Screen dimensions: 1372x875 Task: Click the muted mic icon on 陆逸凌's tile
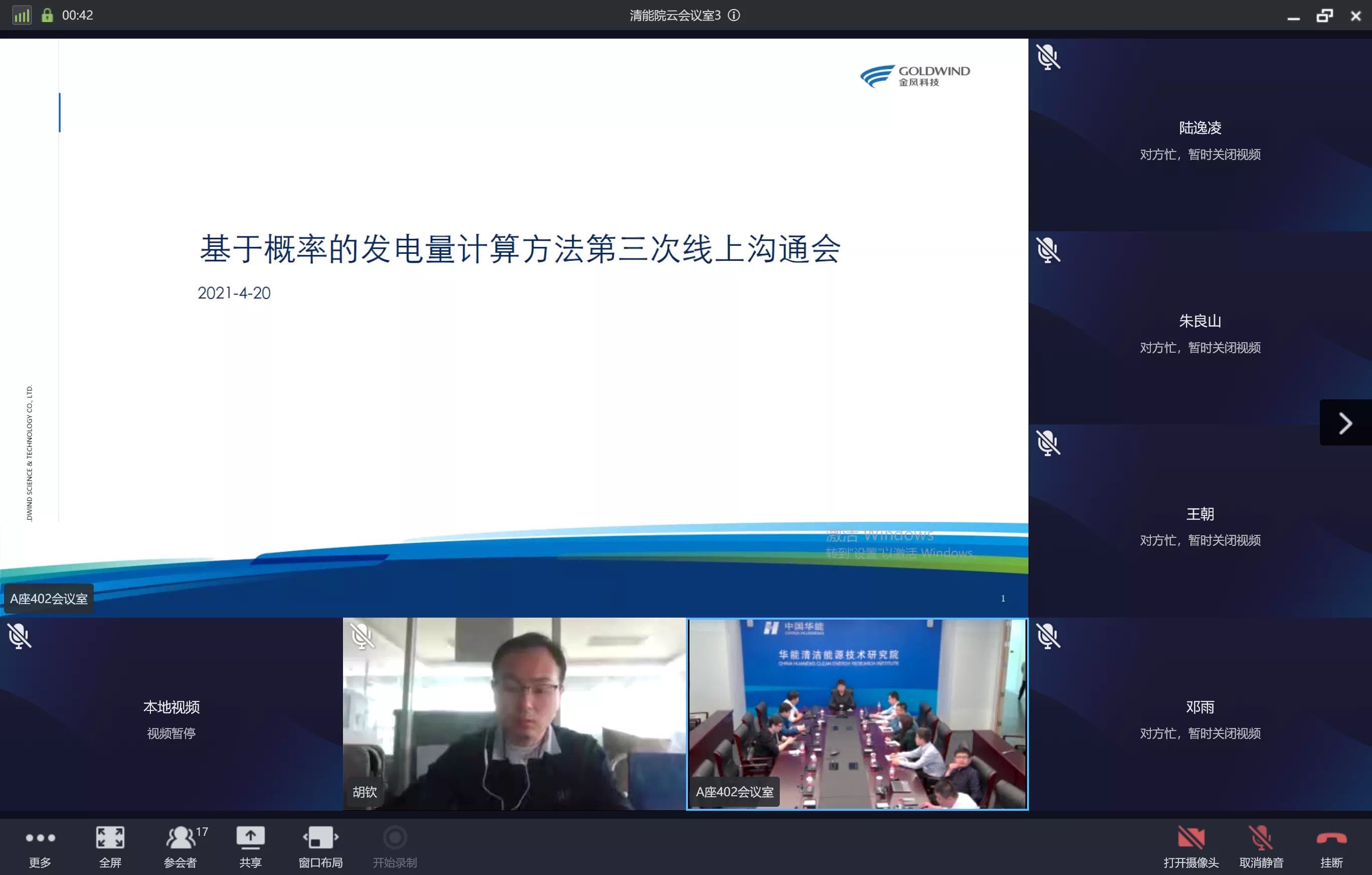tap(1048, 57)
